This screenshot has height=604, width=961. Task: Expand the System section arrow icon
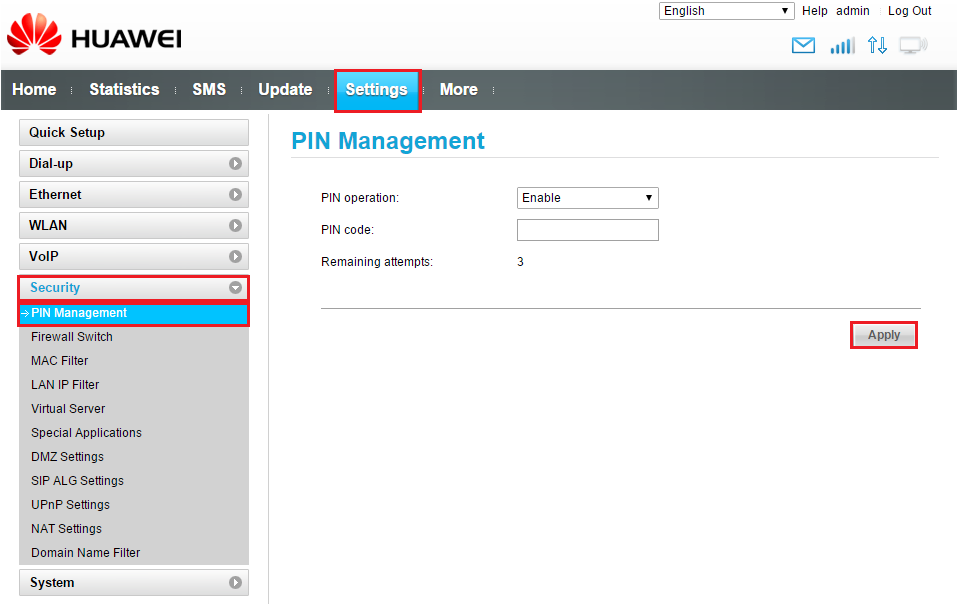[235, 583]
